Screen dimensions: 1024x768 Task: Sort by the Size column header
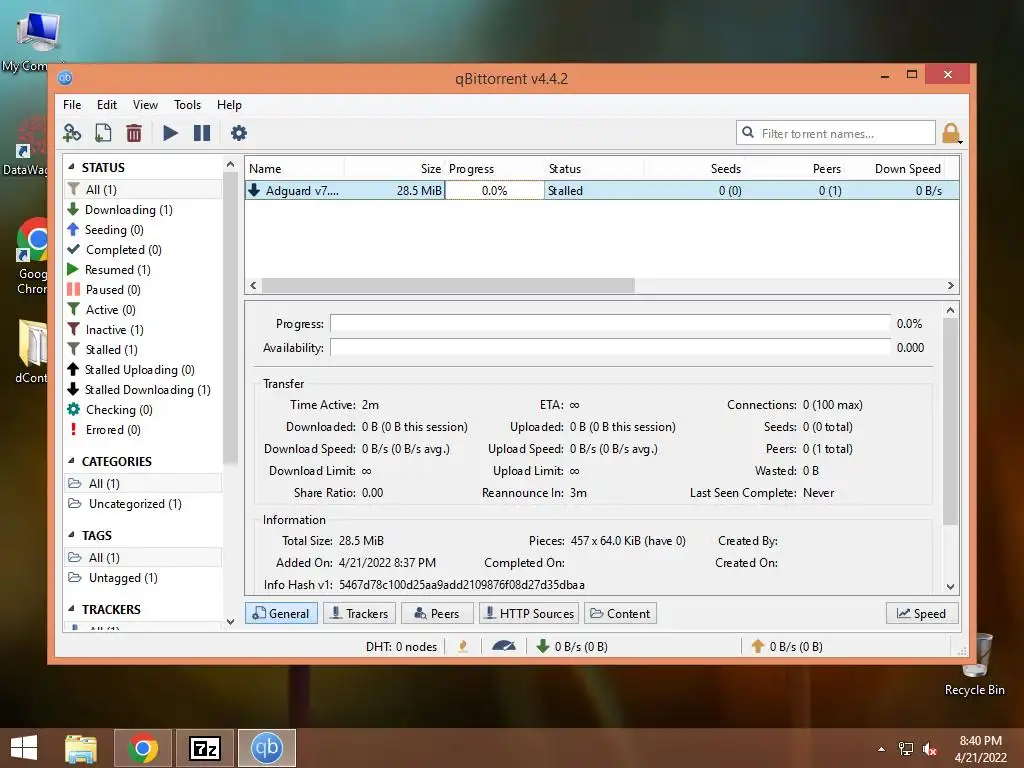[x=394, y=168]
